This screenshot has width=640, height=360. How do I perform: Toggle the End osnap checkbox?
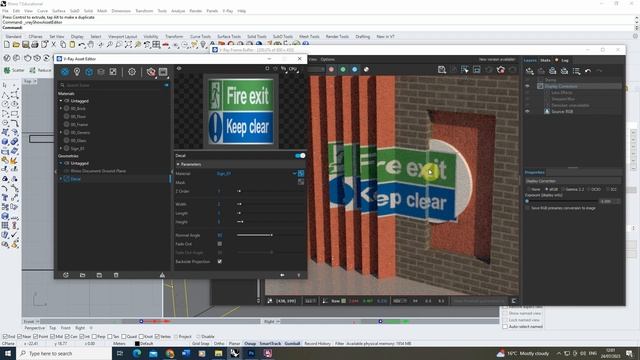5,337
